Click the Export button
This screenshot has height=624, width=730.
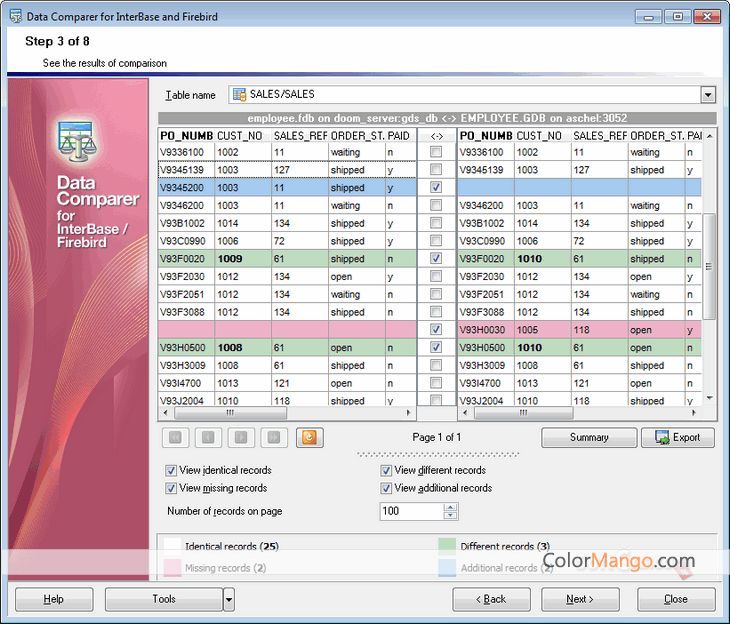[677, 437]
